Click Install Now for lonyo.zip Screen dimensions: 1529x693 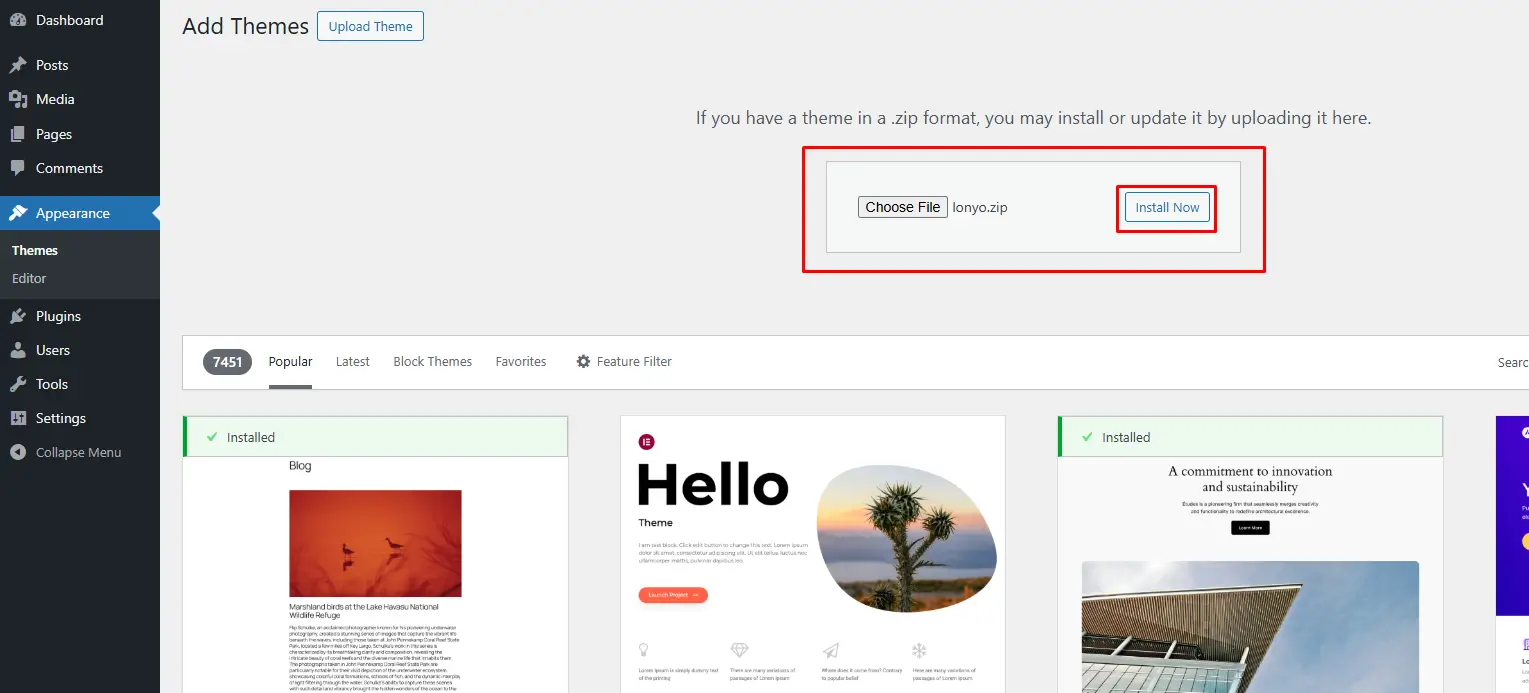1167,207
